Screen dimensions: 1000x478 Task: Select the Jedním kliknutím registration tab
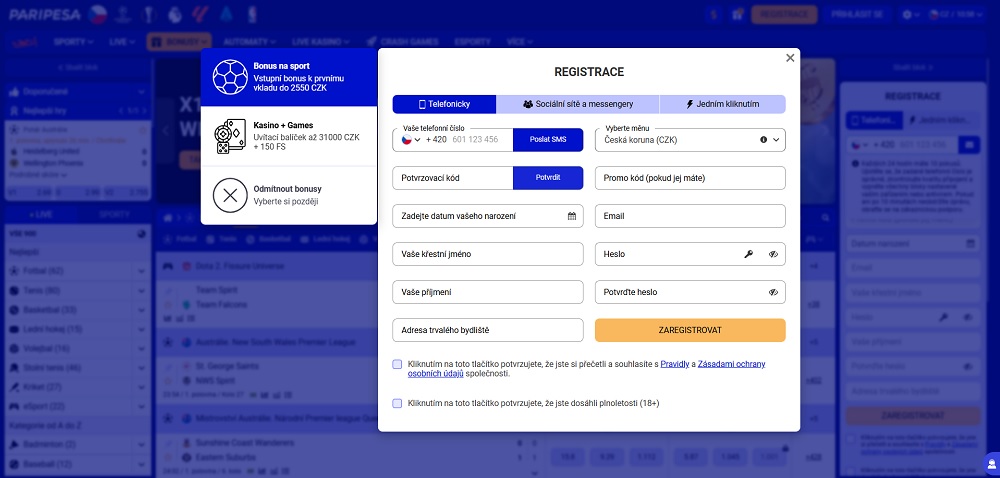(722, 104)
